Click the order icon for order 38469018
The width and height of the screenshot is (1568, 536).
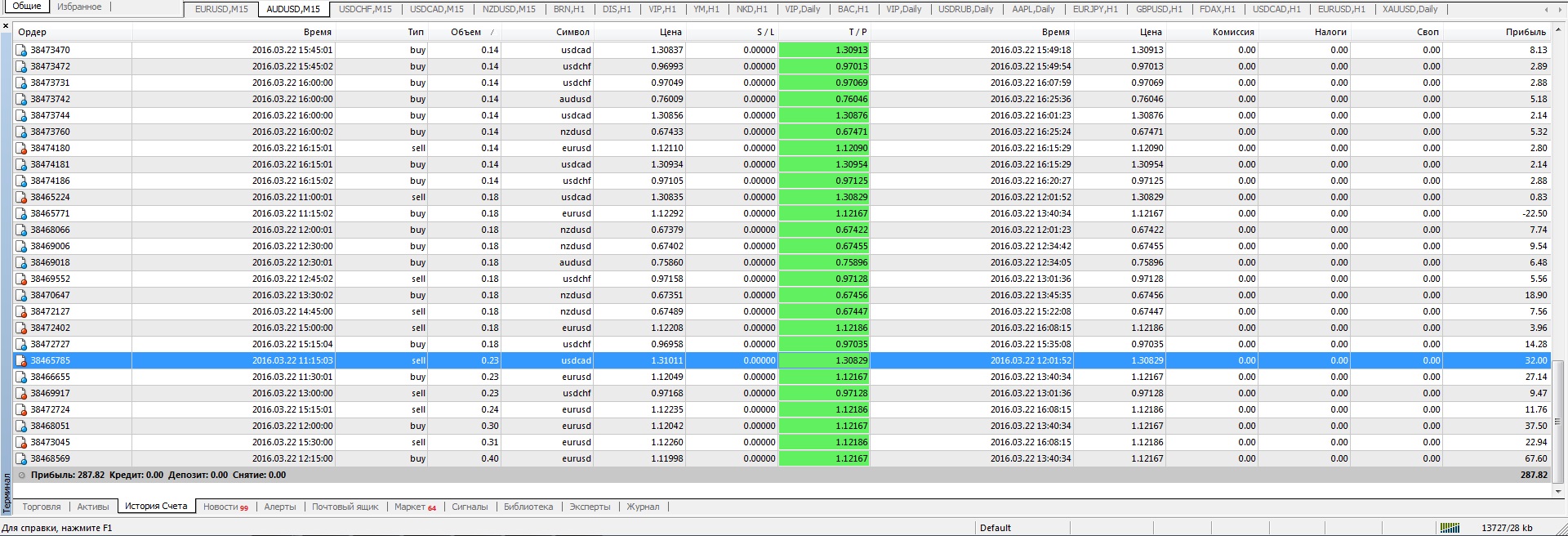click(x=21, y=262)
